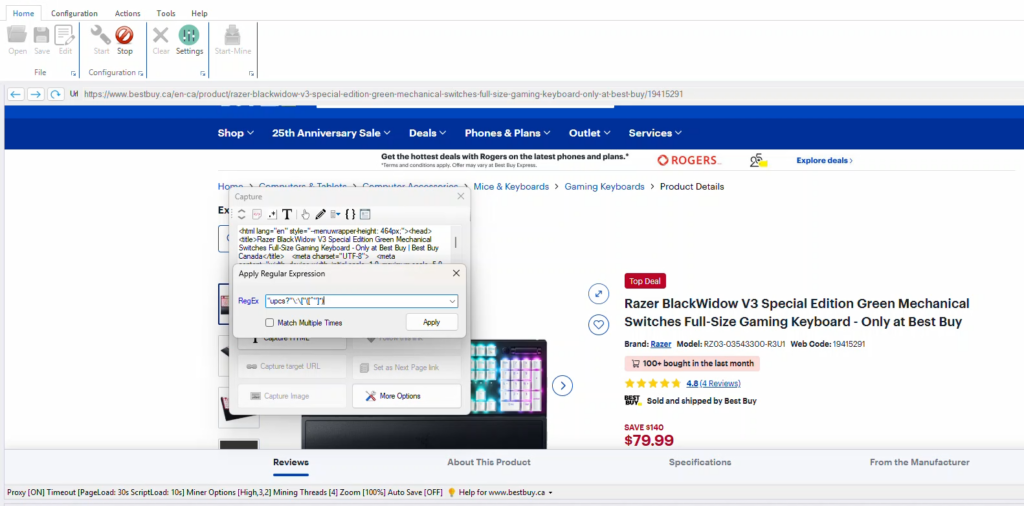Viewport: 1024px width, 506px height.
Task: Go forward with browser forward arrow
Action: (35, 94)
